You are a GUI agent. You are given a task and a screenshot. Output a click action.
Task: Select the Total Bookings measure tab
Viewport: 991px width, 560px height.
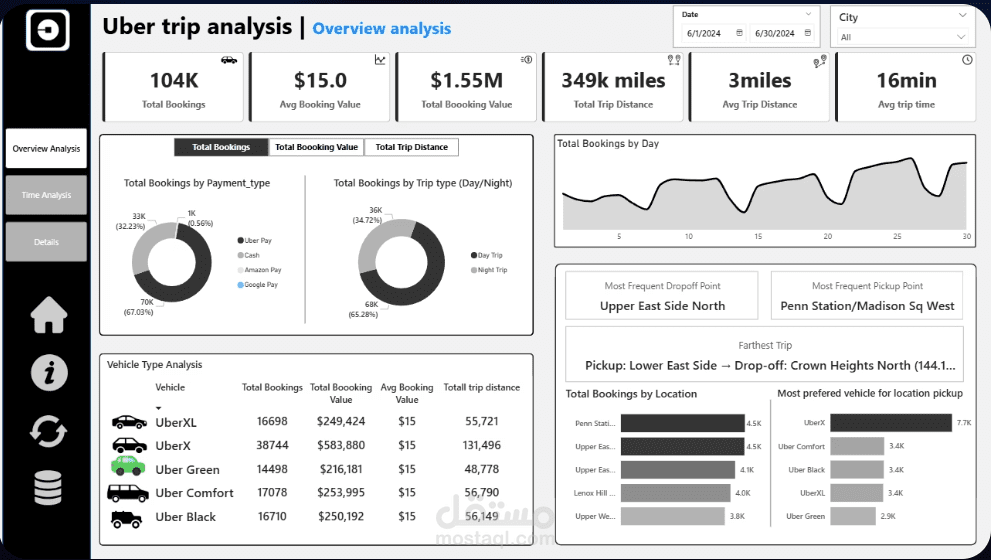(221, 147)
